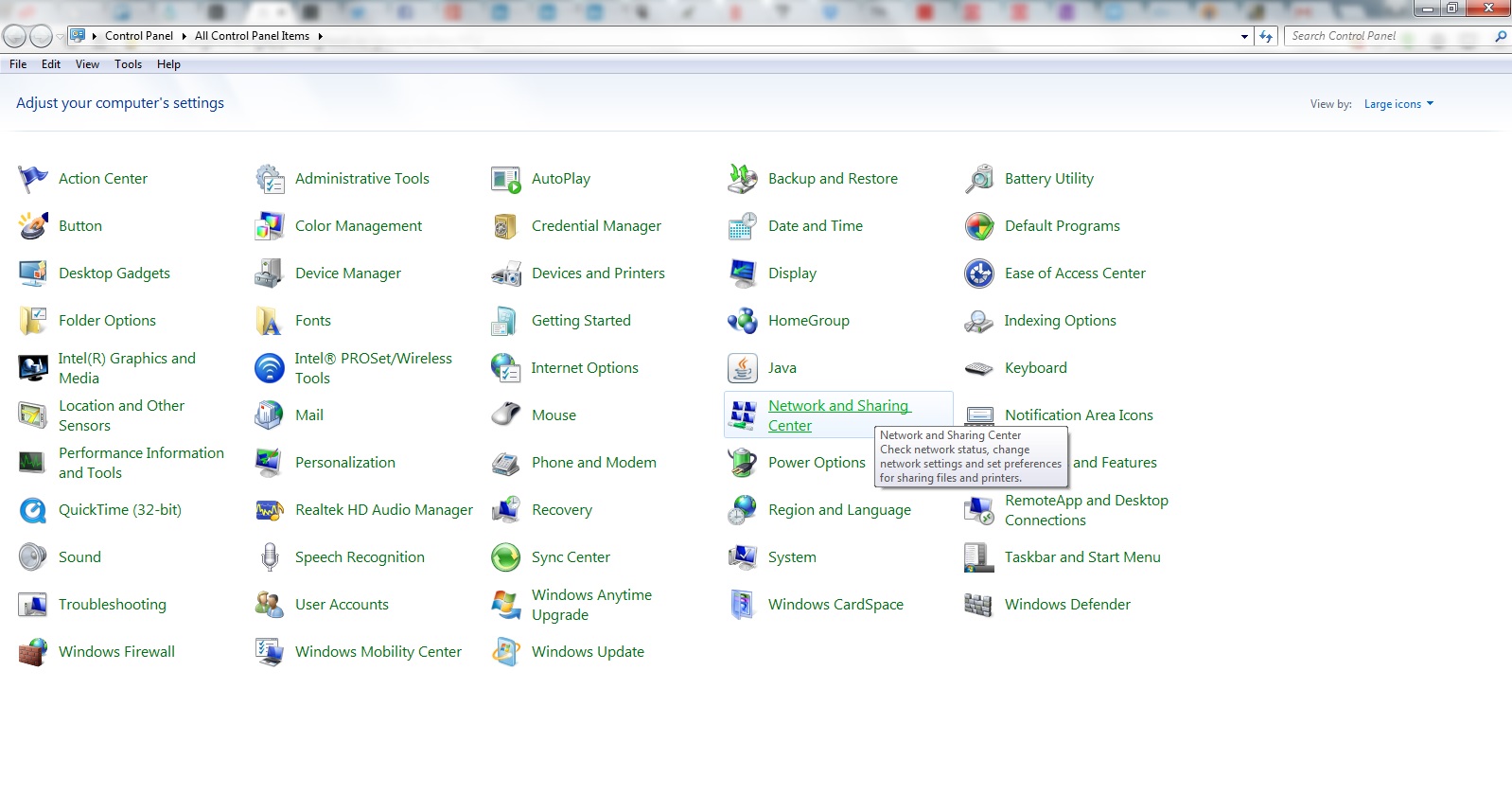Open the File menu
This screenshot has height=812, width=1512.
point(18,64)
